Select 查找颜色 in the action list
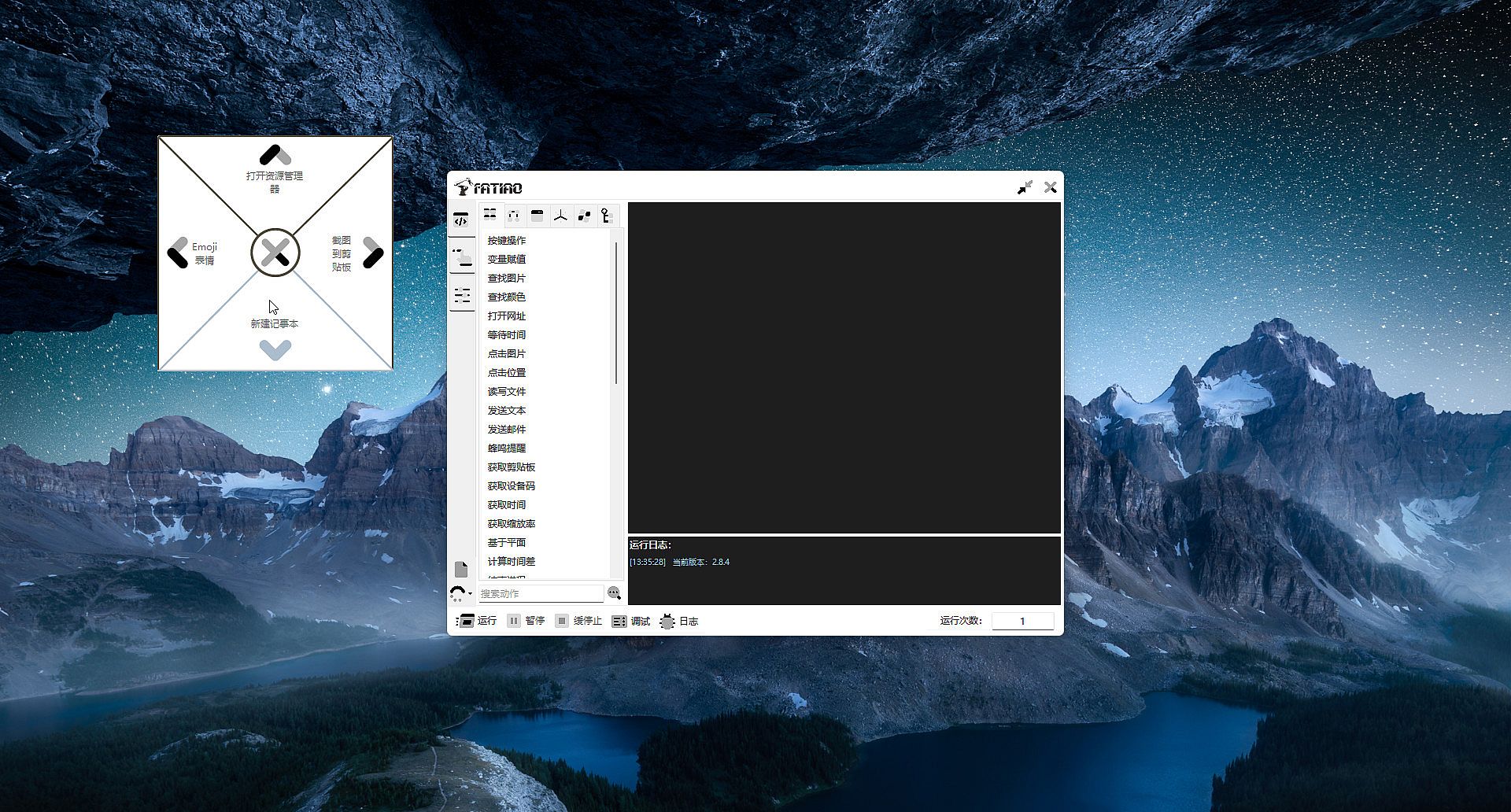 (x=506, y=297)
